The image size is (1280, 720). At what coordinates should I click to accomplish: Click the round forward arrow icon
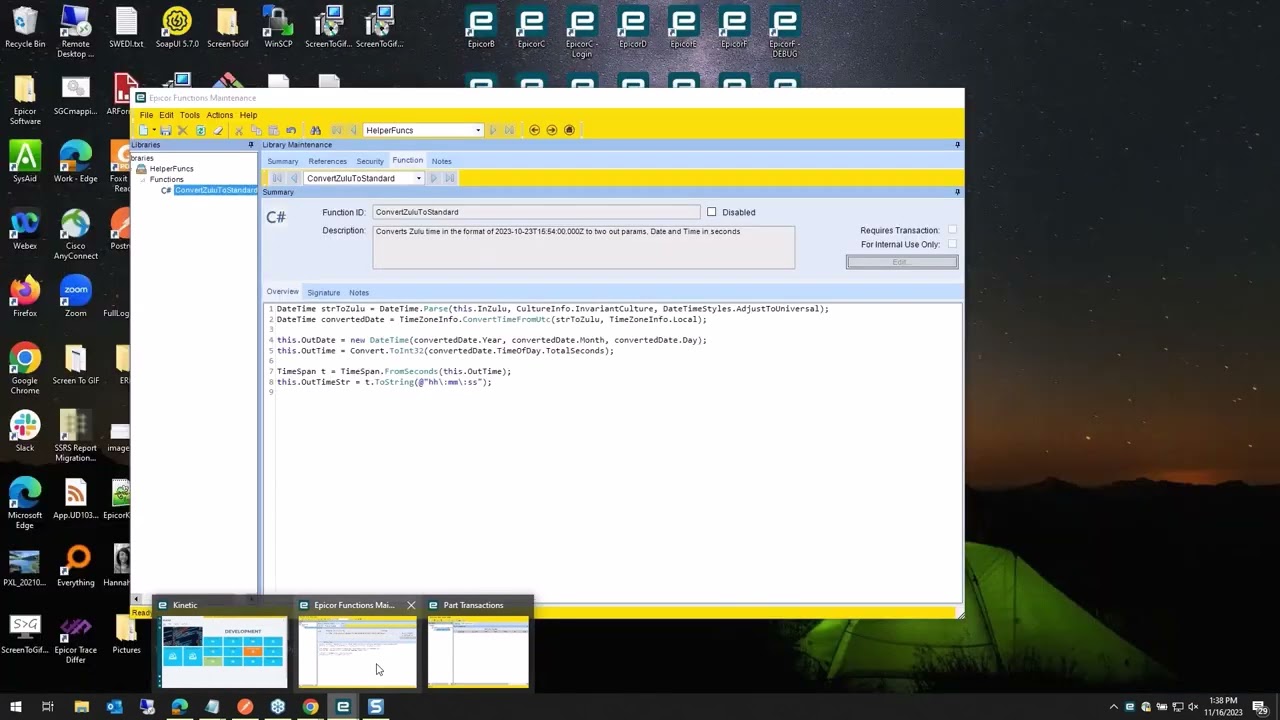pos(551,130)
